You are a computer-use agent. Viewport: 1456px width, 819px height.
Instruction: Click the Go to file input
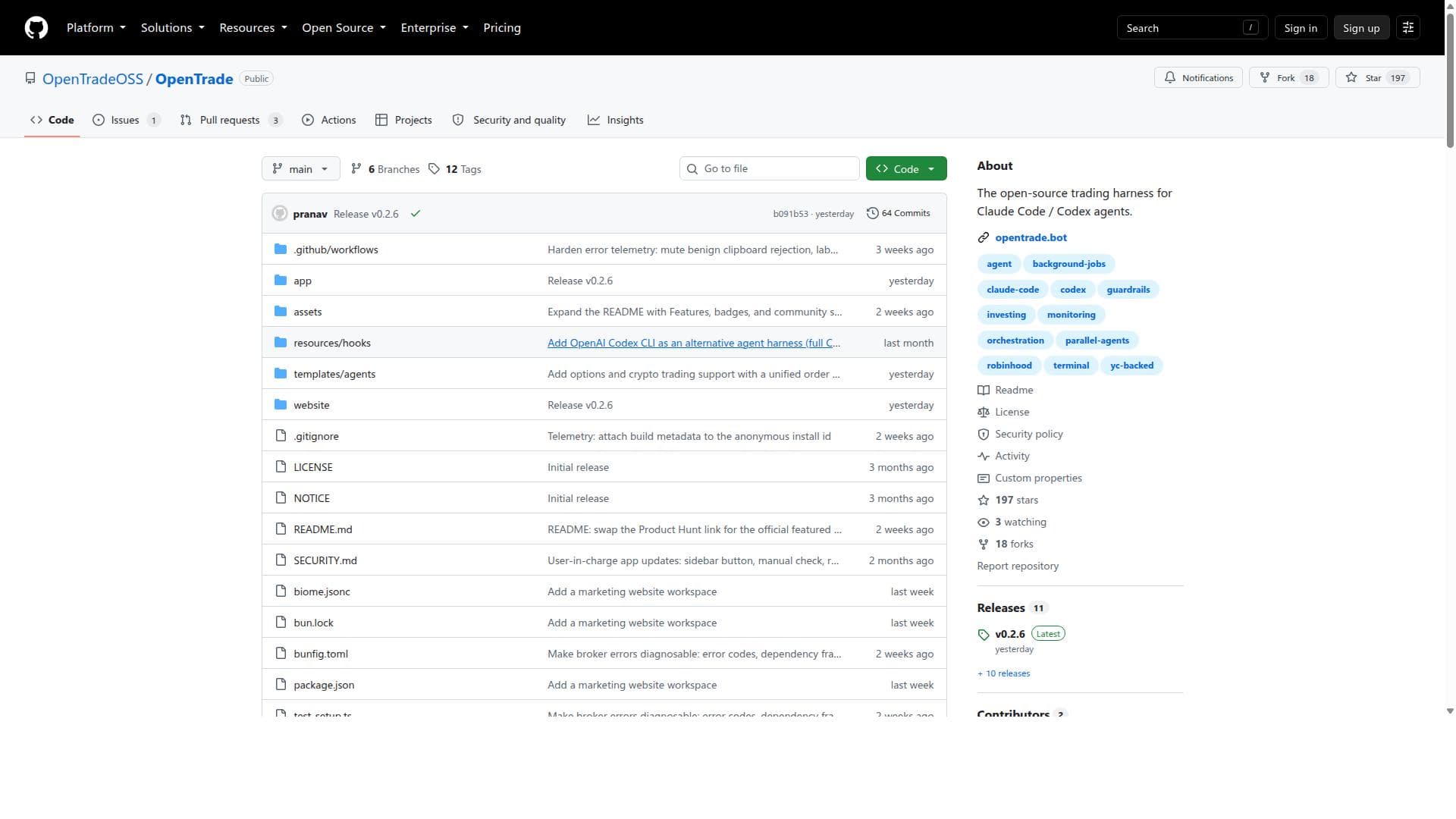click(x=769, y=169)
